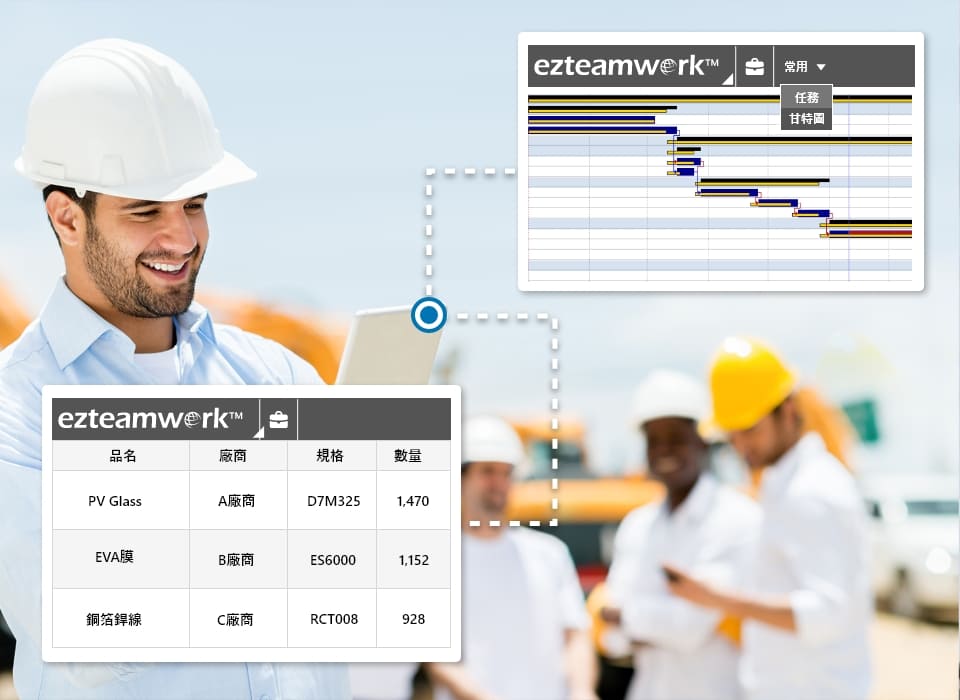Viewport: 960px width, 700px height.
Task: Open the 常用 dropdown menu
Action: tap(804, 66)
